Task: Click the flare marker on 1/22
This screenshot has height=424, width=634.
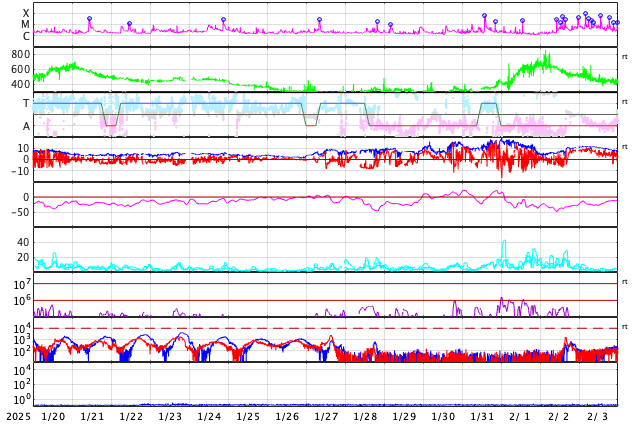Action: (129, 24)
